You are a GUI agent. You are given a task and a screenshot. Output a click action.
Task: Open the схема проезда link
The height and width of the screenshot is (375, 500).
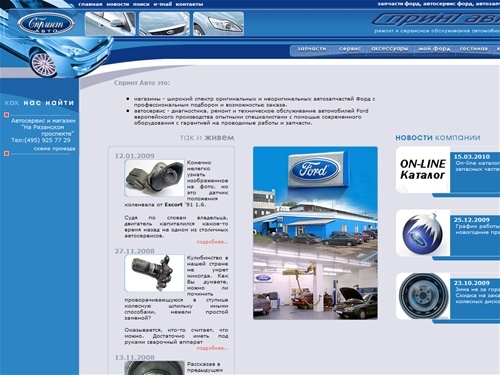coord(54,149)
